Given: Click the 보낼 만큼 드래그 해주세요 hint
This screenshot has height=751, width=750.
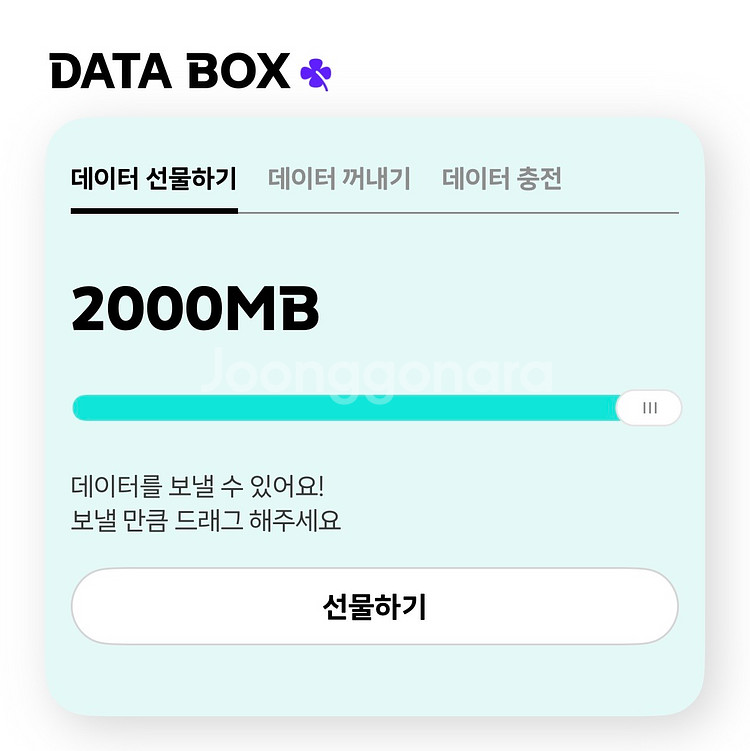Looking at the screenshot, I should pos(206,521).
